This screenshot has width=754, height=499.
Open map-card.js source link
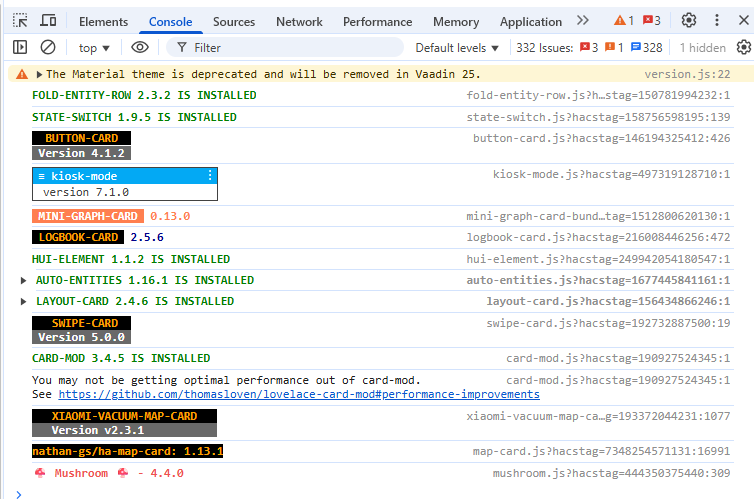point(602,451)
